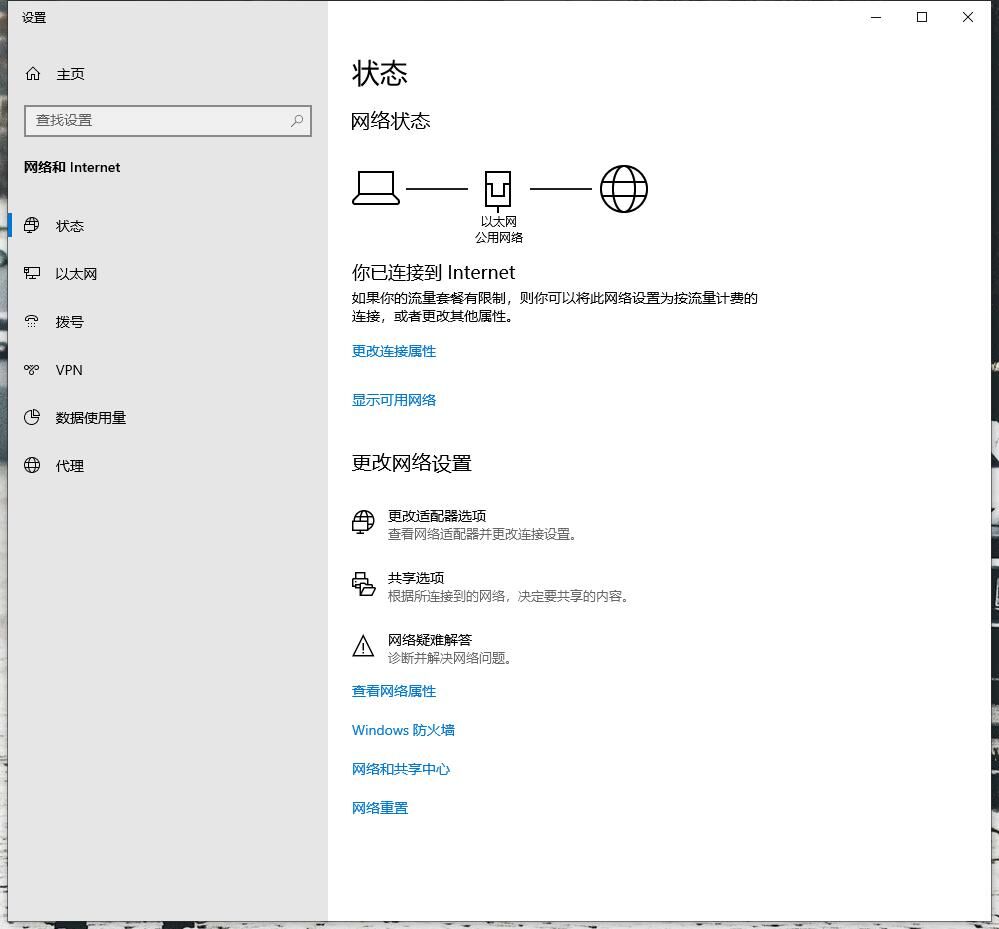This screenshot has width=999, height=929.
Task: Click the magnifier icon in search box
Action: point(297,120)
